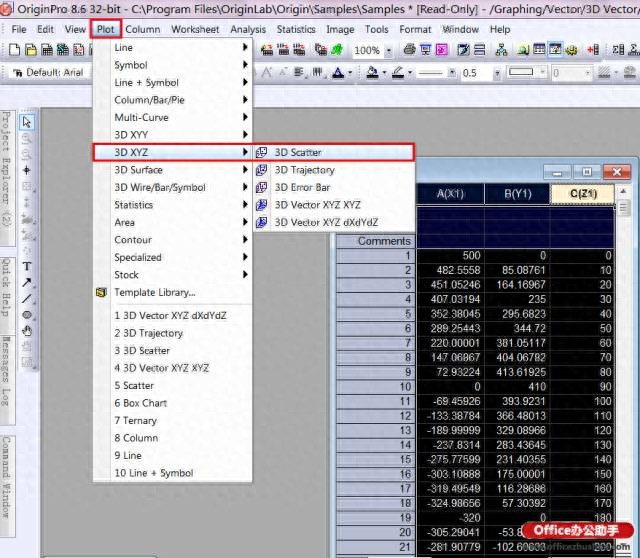This screenshot has width=640, height=558.
Task: Open the line width 0.5 dropdown
Action: pyautogui.click(x=497, y=73)
